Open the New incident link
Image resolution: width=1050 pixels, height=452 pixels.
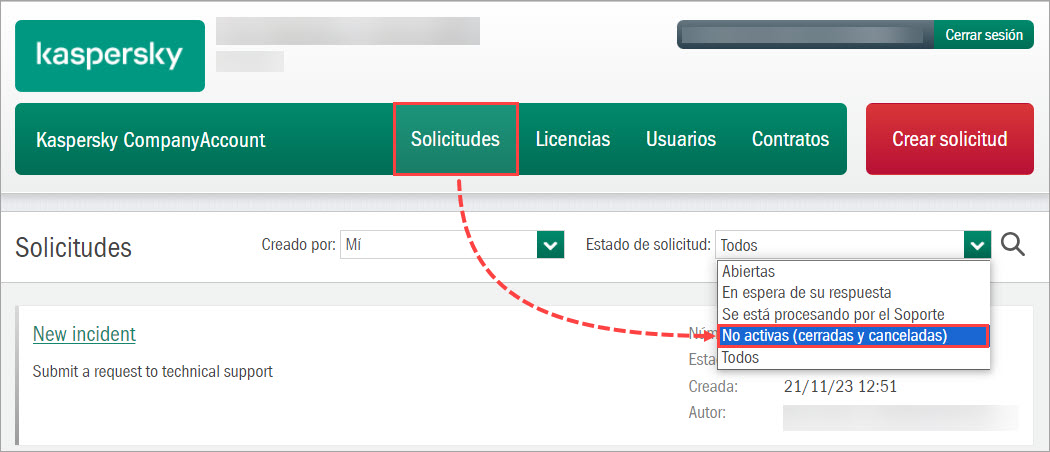click(84, 333)
